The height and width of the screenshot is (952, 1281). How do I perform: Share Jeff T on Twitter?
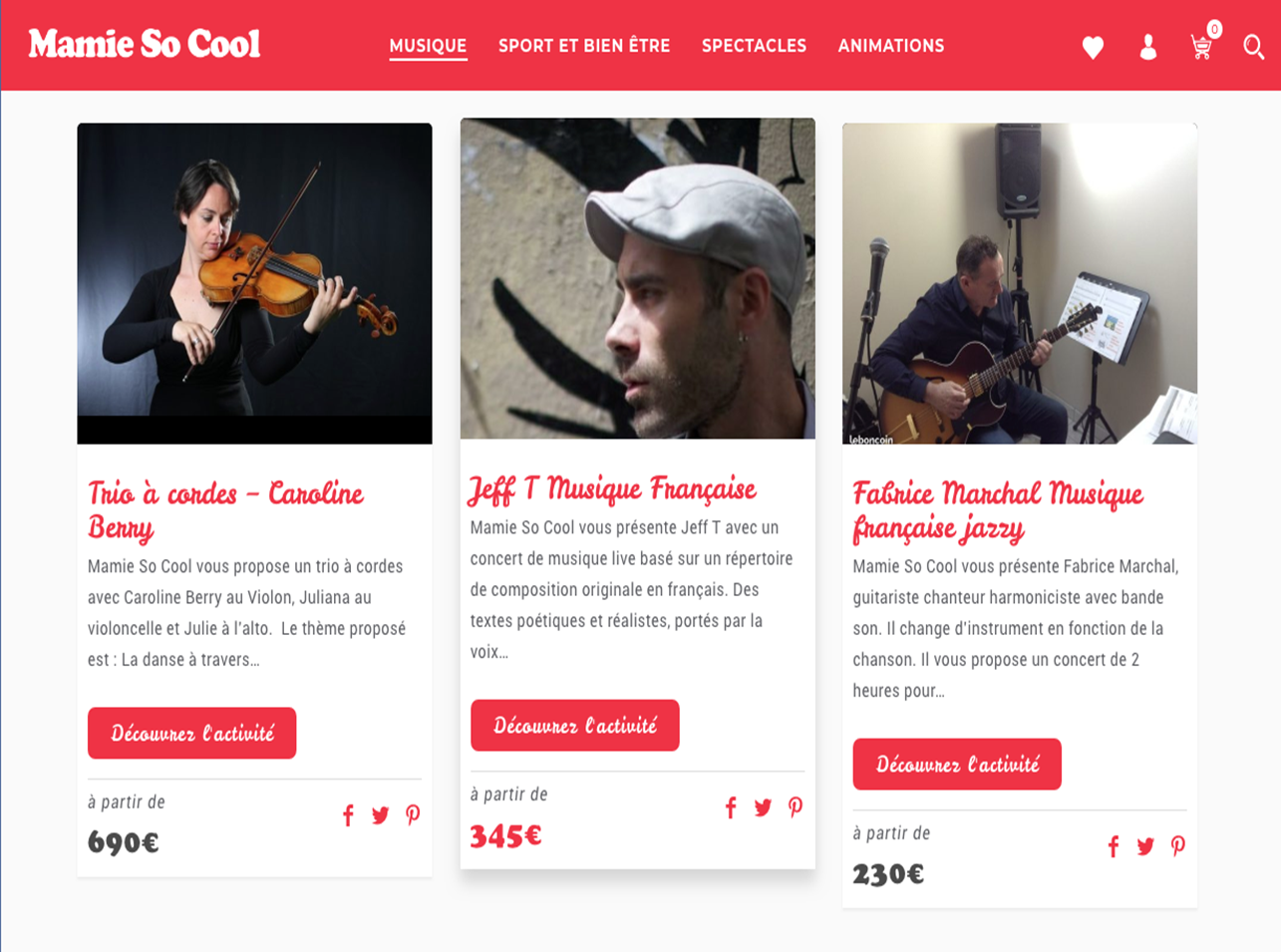click(x=763, y=807)
